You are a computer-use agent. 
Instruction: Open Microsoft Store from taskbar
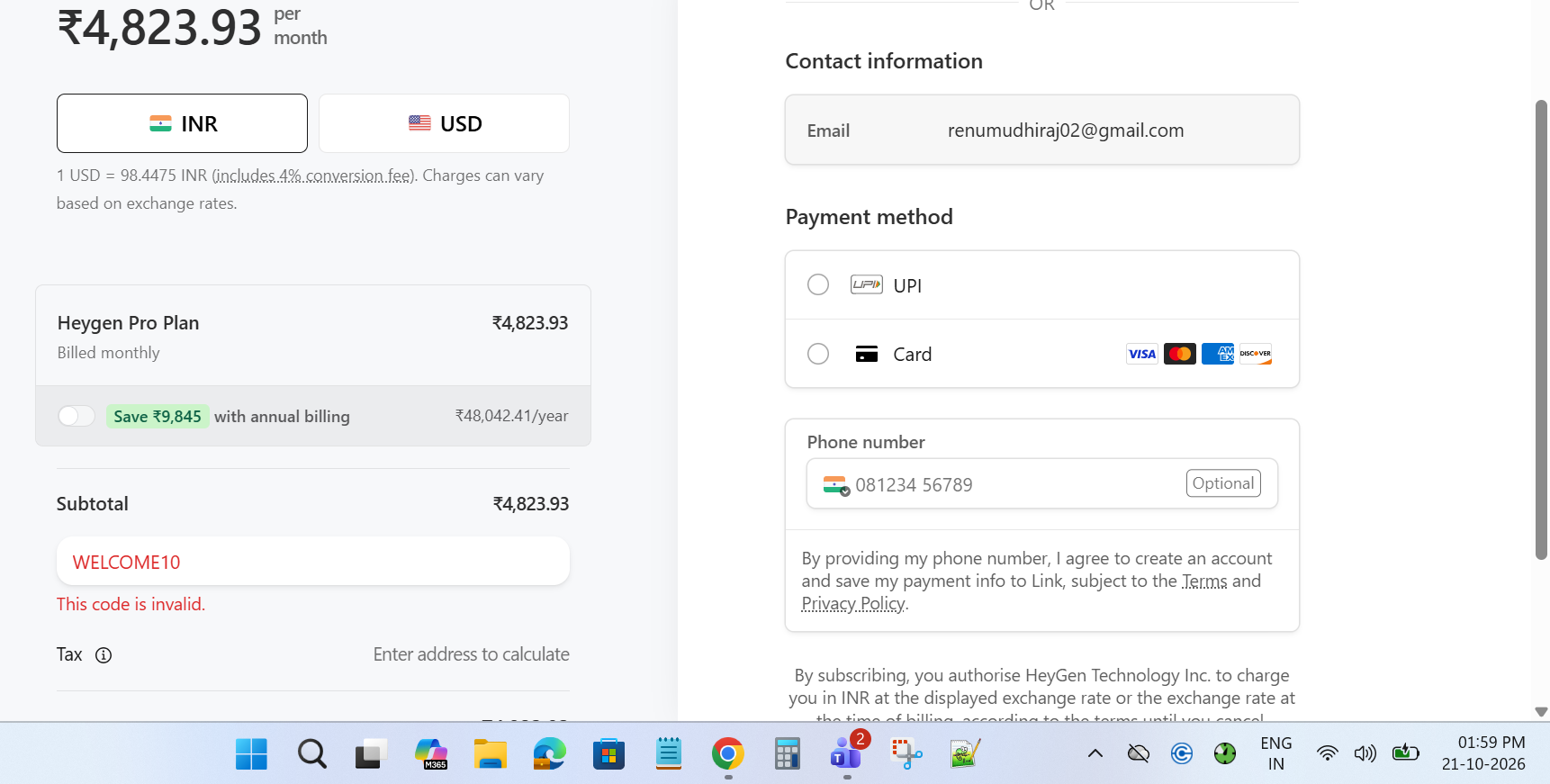(608, 753)
